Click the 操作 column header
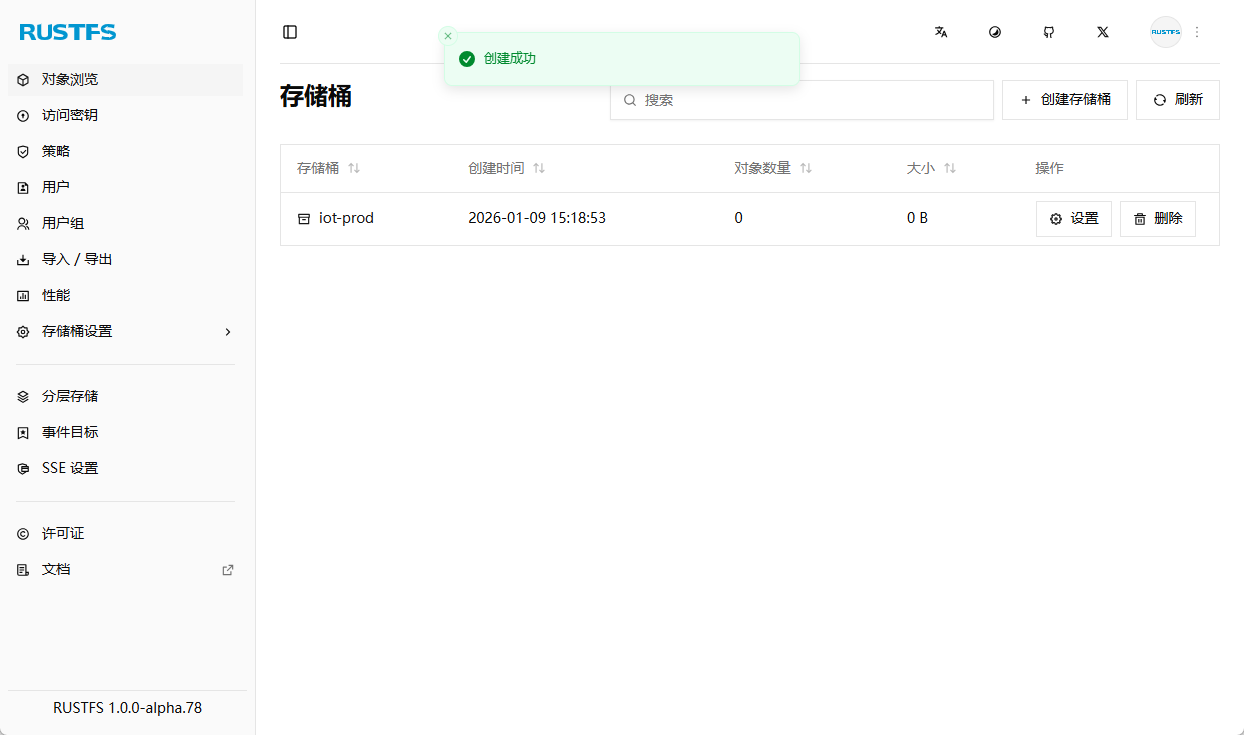This screenshot has height=735, width=1244. (x=1049, y=169)
